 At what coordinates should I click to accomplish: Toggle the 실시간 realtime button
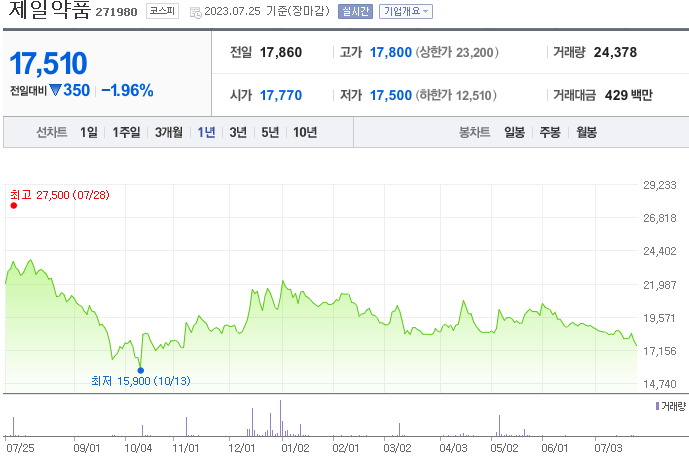coord(355,11)
